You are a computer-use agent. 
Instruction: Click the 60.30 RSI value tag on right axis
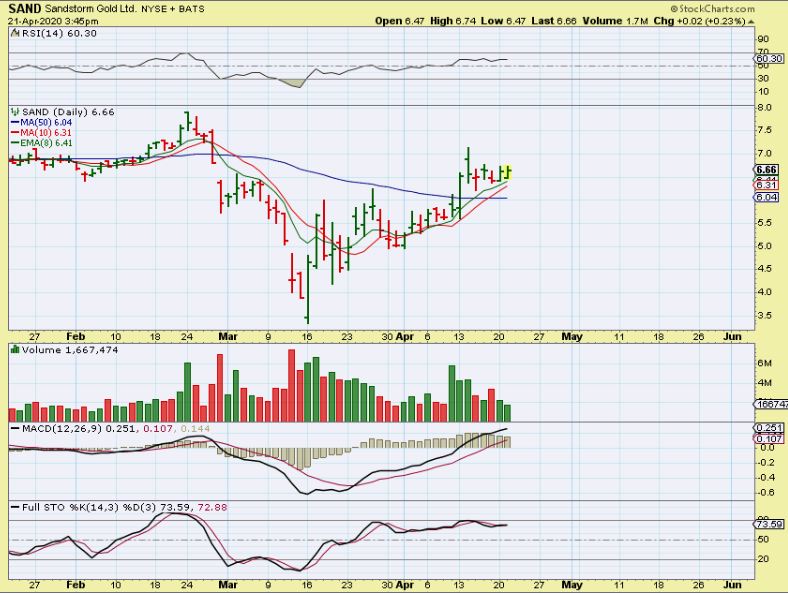tap(769, 59)
